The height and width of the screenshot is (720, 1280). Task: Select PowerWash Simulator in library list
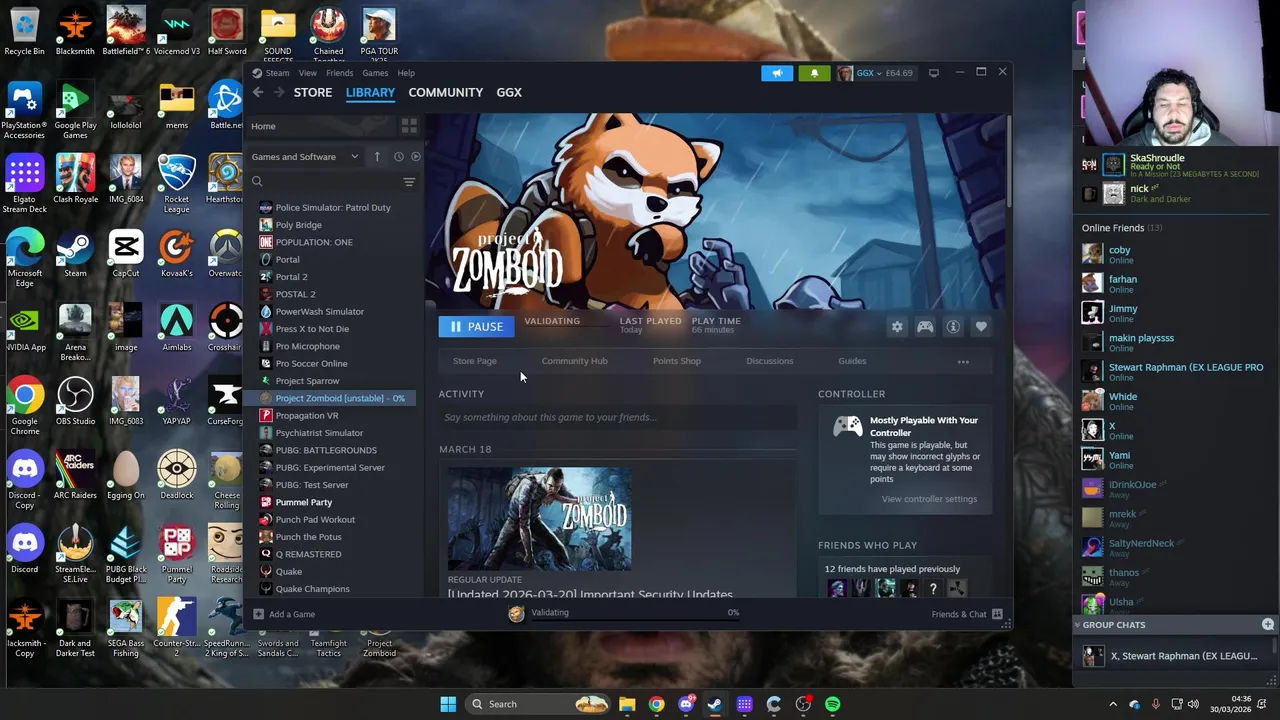tap(319, 312)
